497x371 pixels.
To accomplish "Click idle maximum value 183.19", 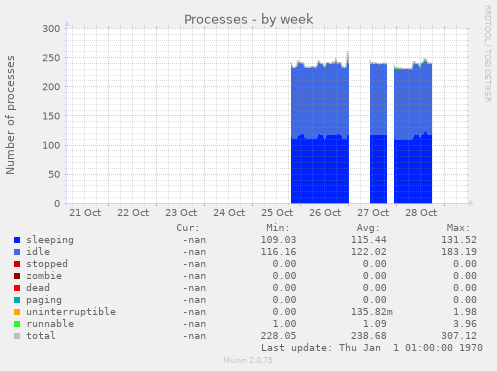I will point(459,252).
